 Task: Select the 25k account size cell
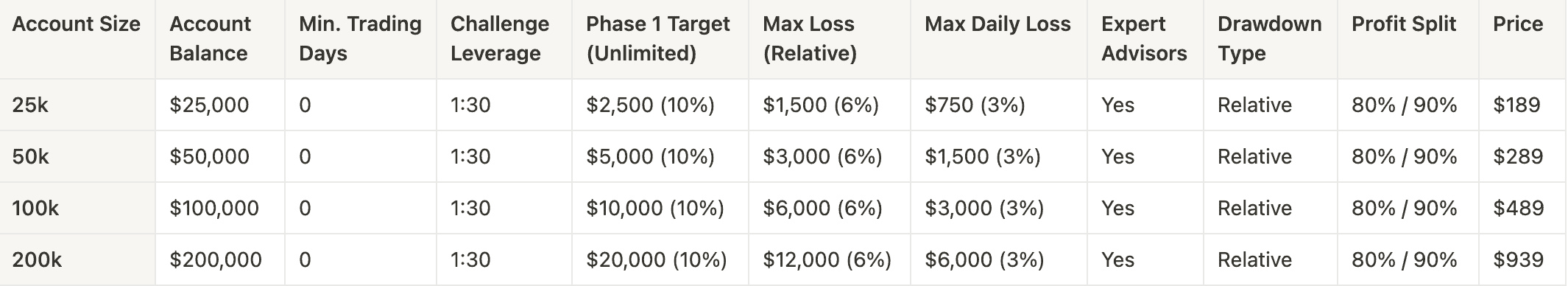(30, 105)
